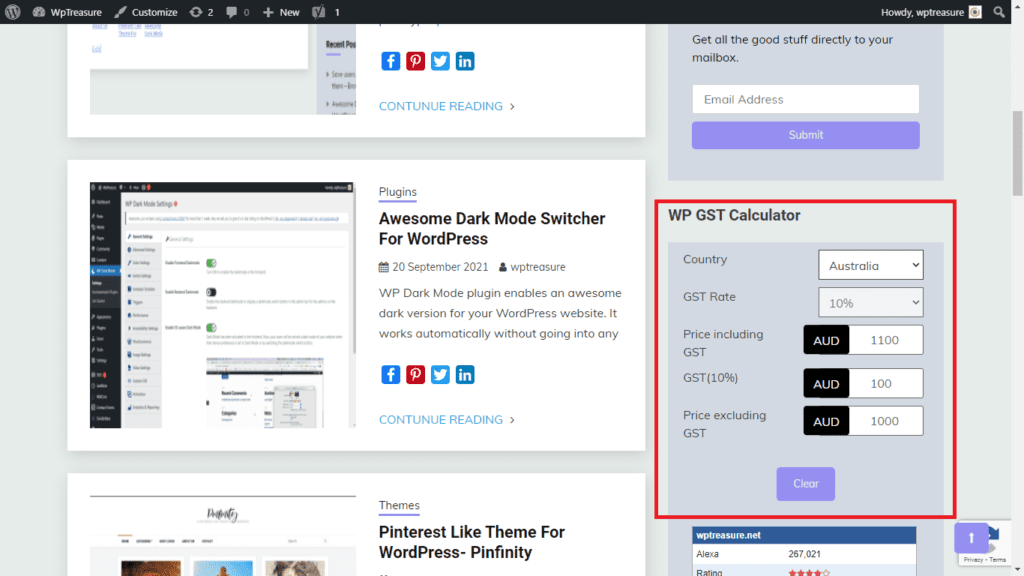
Task: Share Dark Mode post on LinkedIn
Action: coord(465,375)
